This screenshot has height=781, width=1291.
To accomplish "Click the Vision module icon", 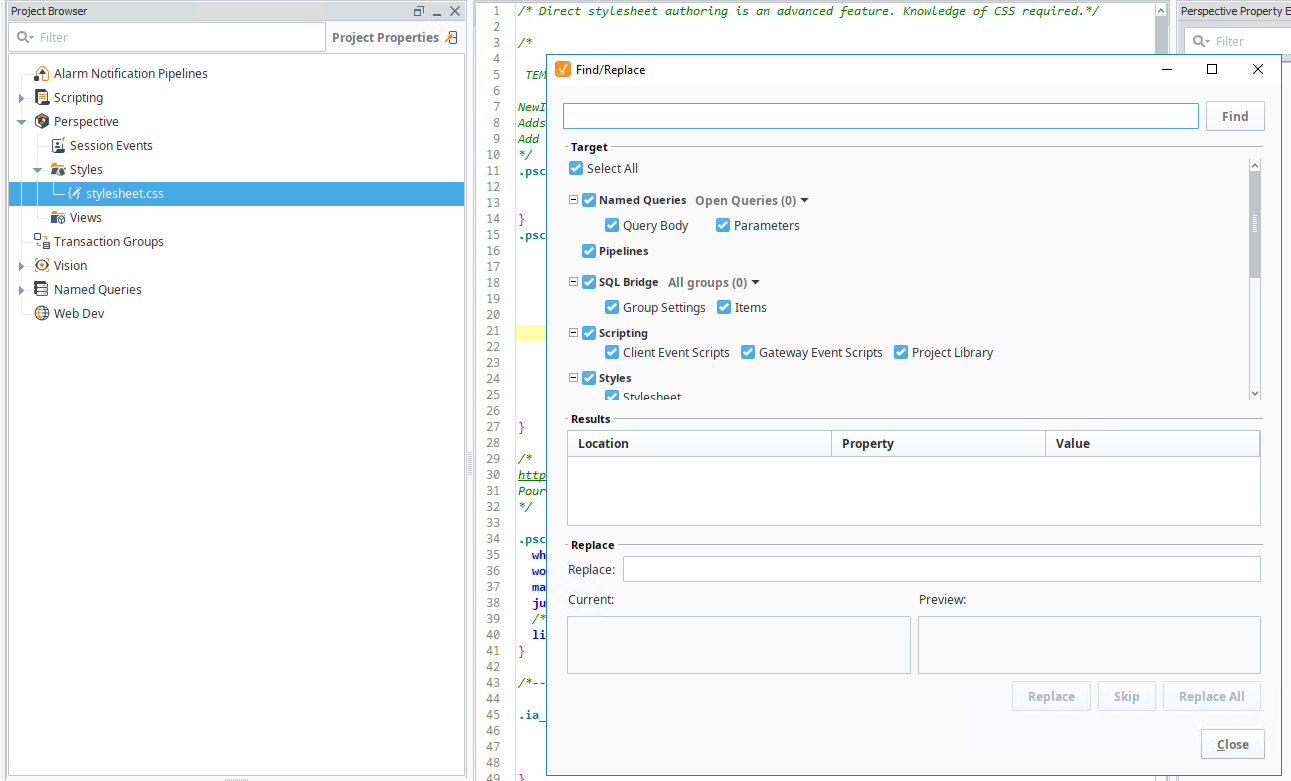I will [41, 266].
